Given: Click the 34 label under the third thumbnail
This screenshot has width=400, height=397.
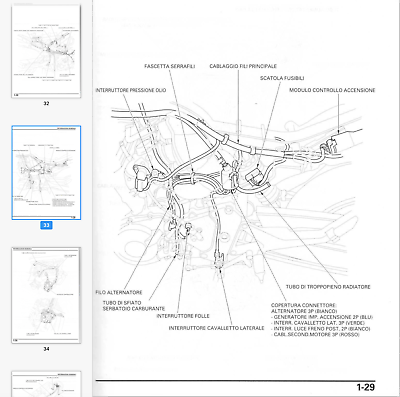Looking at the screenshot, I should (x=46, y=349).
